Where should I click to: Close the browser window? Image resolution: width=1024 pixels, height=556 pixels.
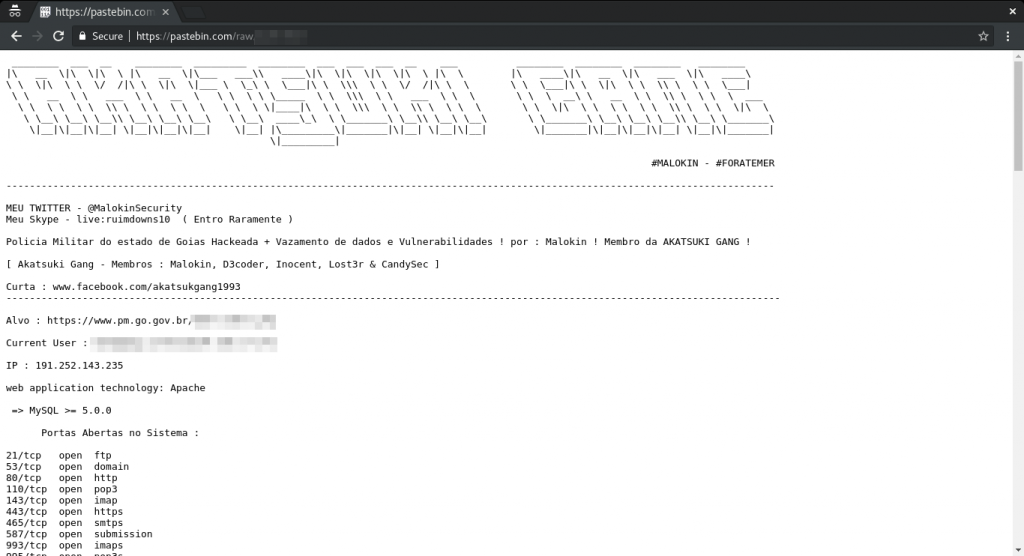tap(1012, 11)
